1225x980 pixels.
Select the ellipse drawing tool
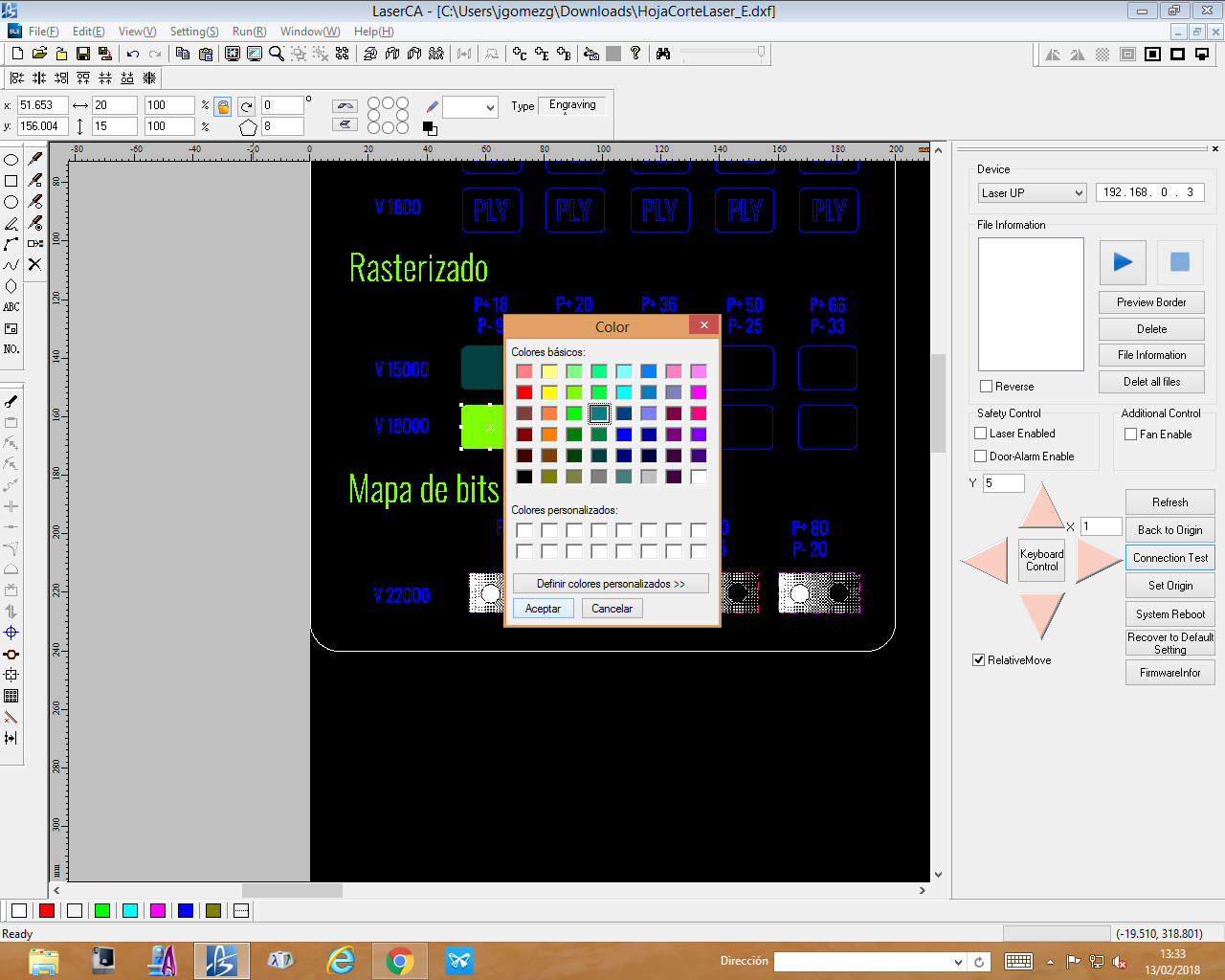tap(11, 160)
